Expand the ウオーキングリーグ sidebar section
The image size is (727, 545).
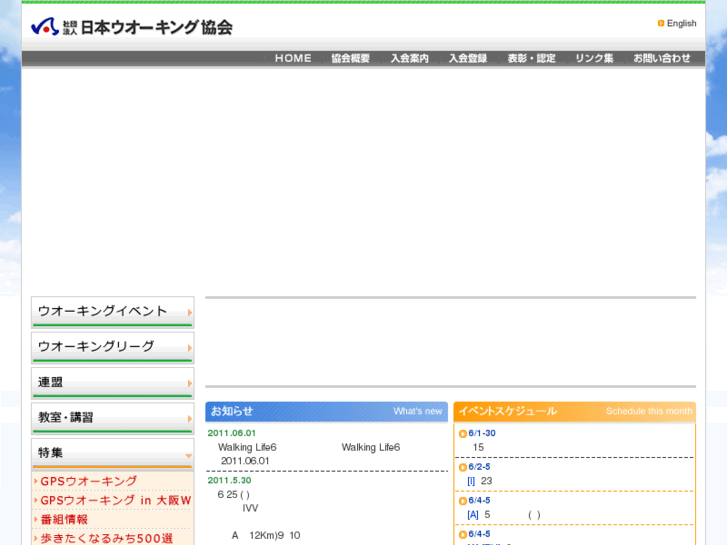[x=113, y=347]
